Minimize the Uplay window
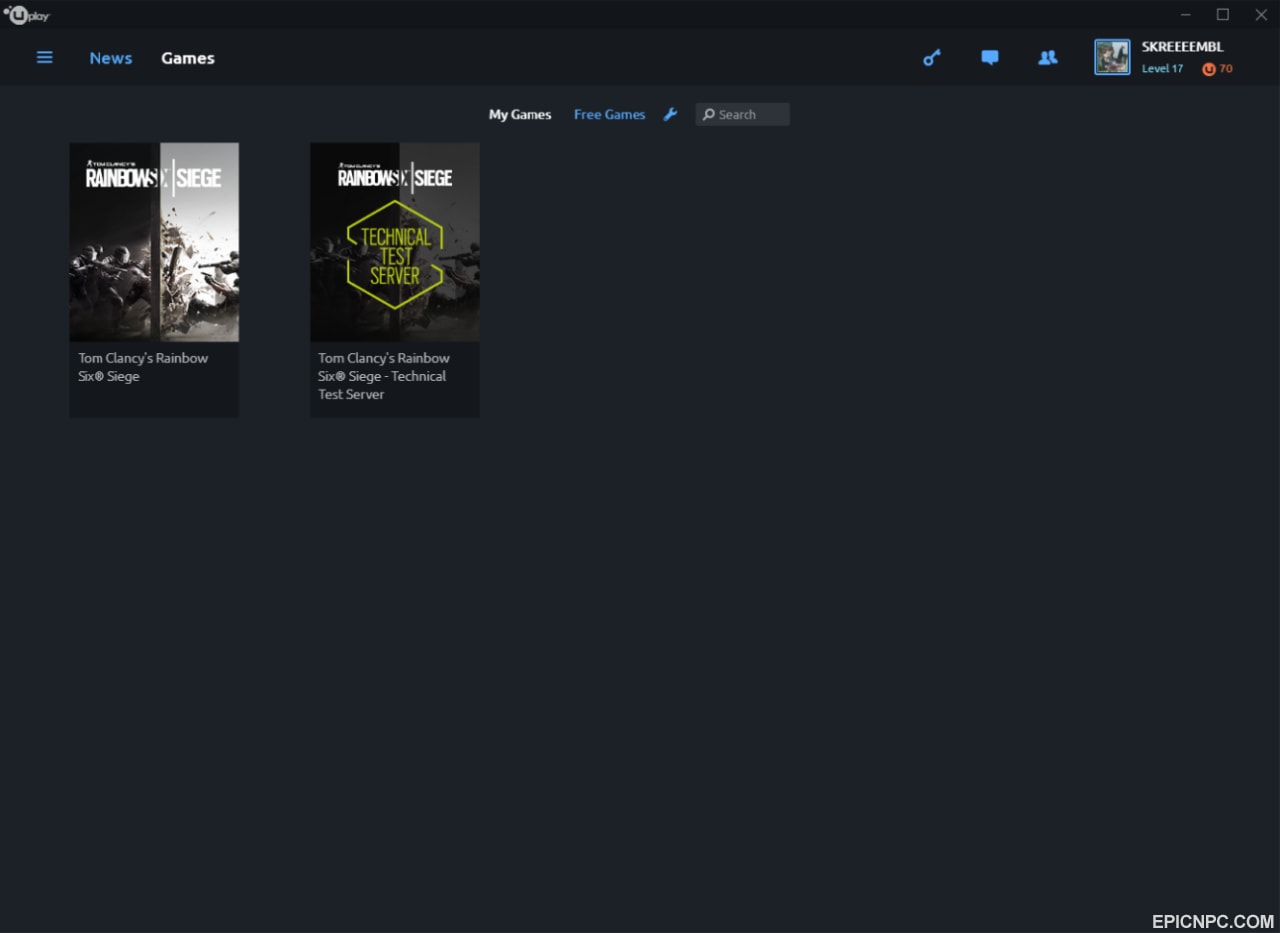Image resolution: width=1280 pixels, height=933 pixels. click(1186, 14)
